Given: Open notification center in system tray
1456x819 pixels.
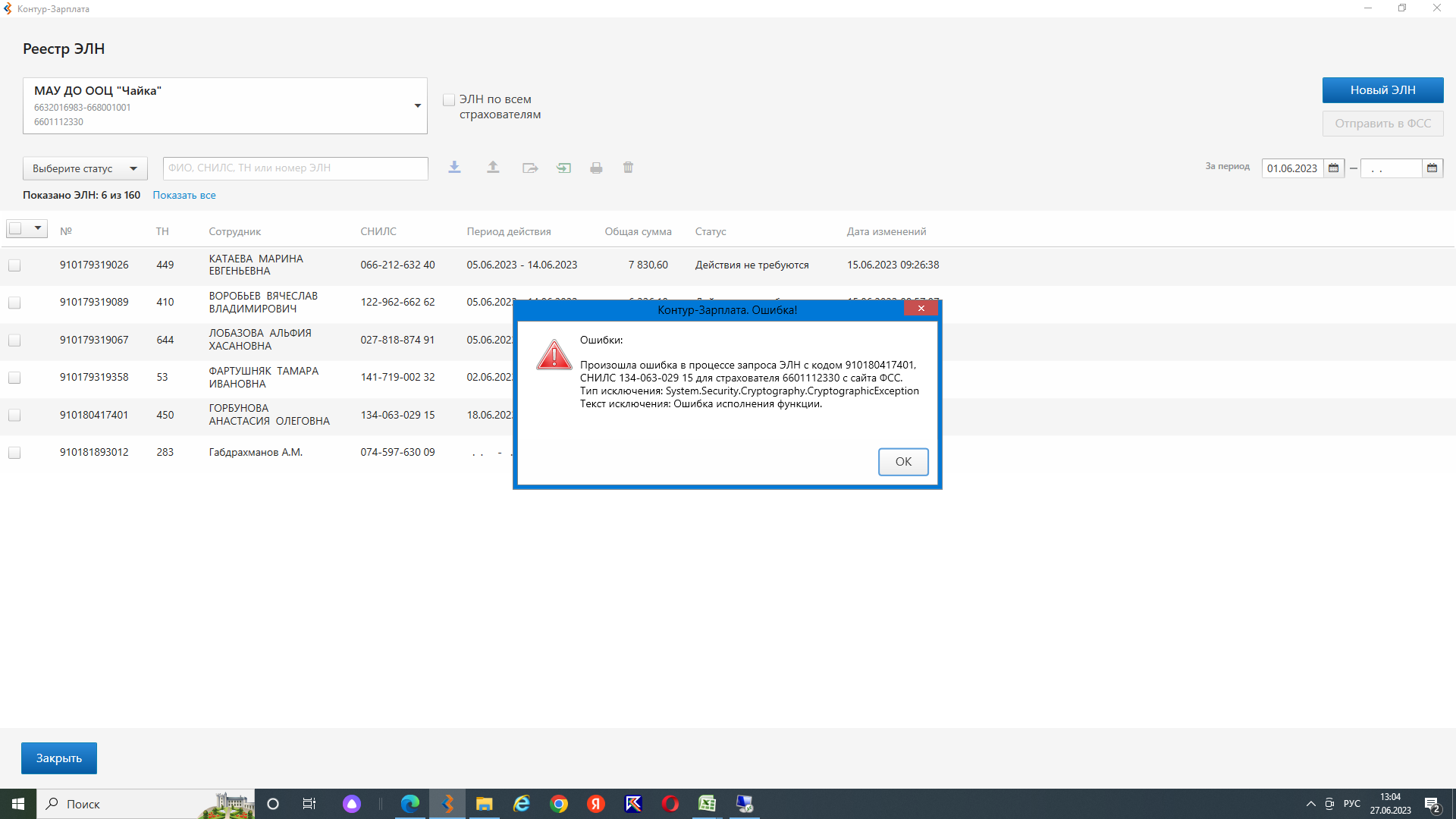Looking at the screenshot, I should click(x=1432, y=804).
